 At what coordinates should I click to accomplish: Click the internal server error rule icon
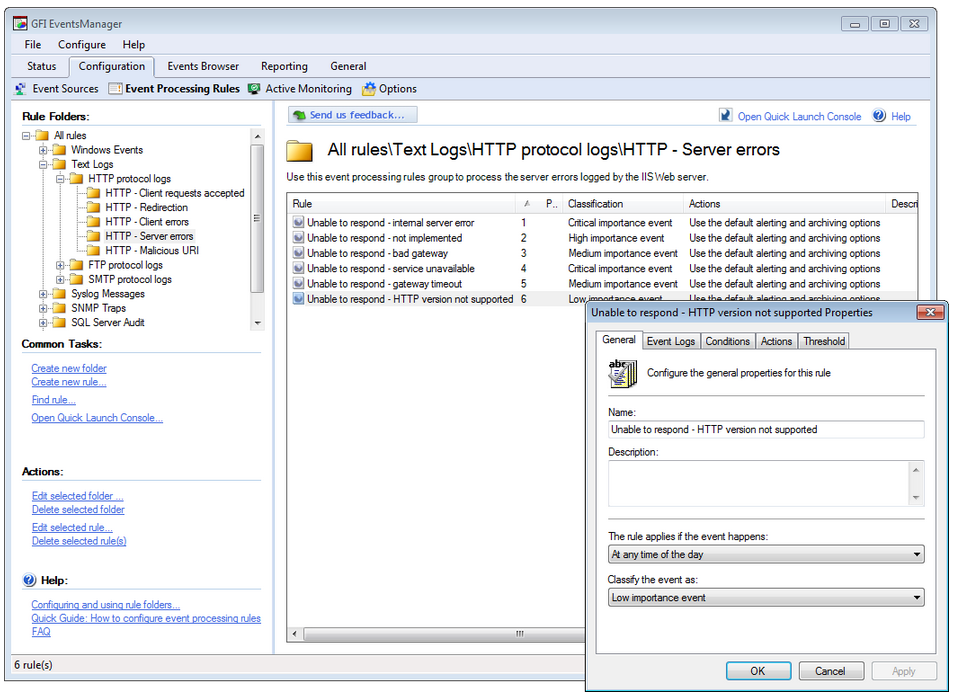pyautogui.click(x=298, y=222)
